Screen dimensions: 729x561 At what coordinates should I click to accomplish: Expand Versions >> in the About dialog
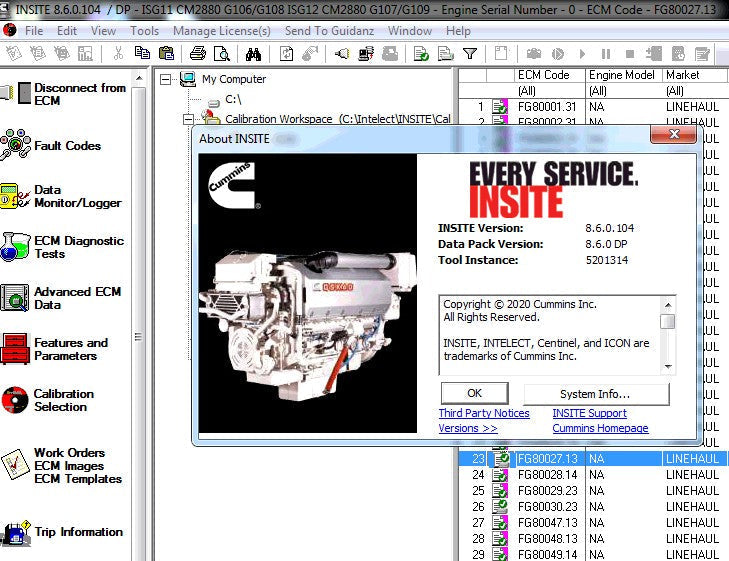coord(468,428)
